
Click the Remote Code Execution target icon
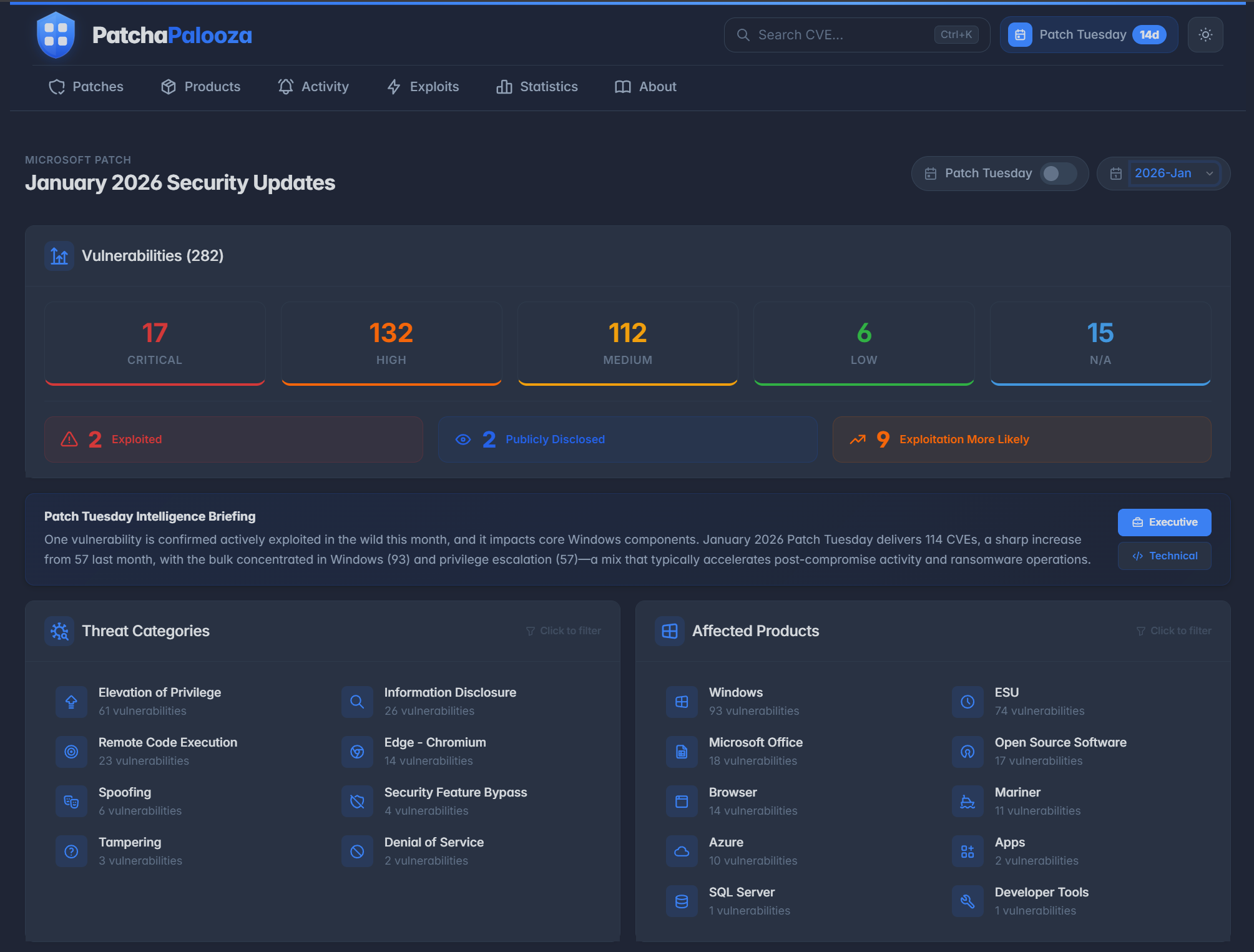tap(72, 752)
